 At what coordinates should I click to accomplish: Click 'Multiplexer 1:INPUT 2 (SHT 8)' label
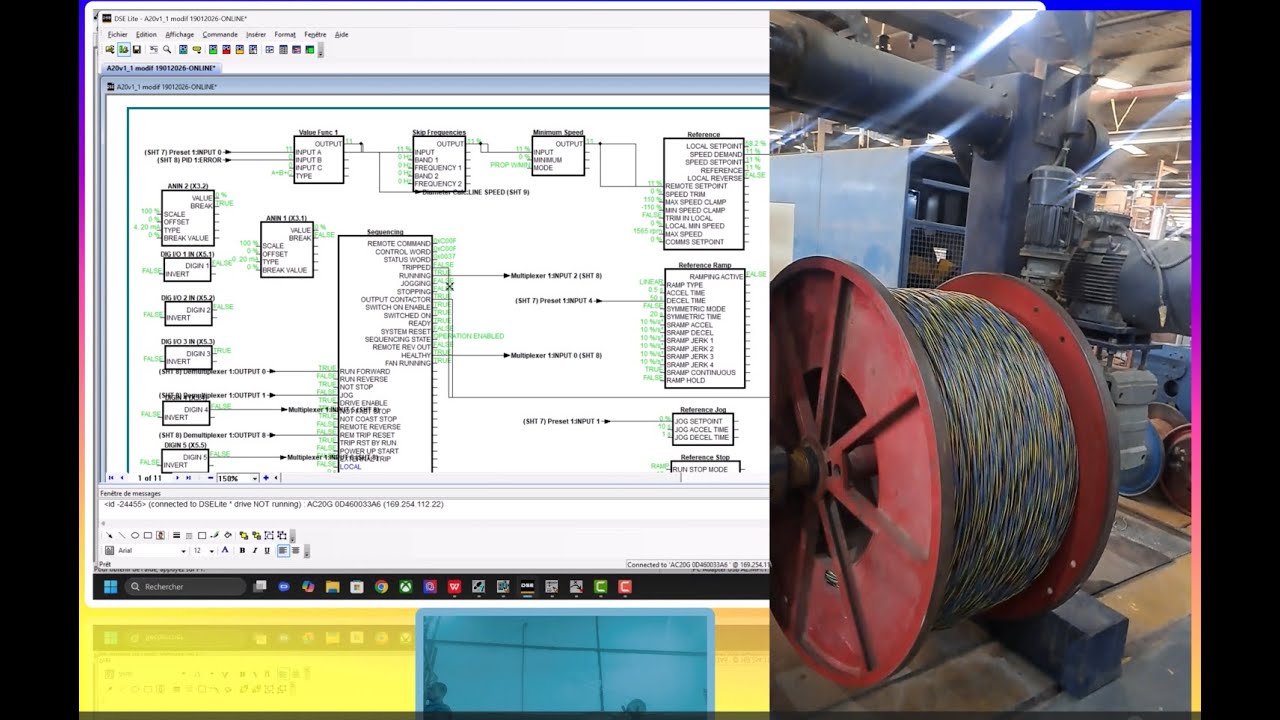(556, 275)
